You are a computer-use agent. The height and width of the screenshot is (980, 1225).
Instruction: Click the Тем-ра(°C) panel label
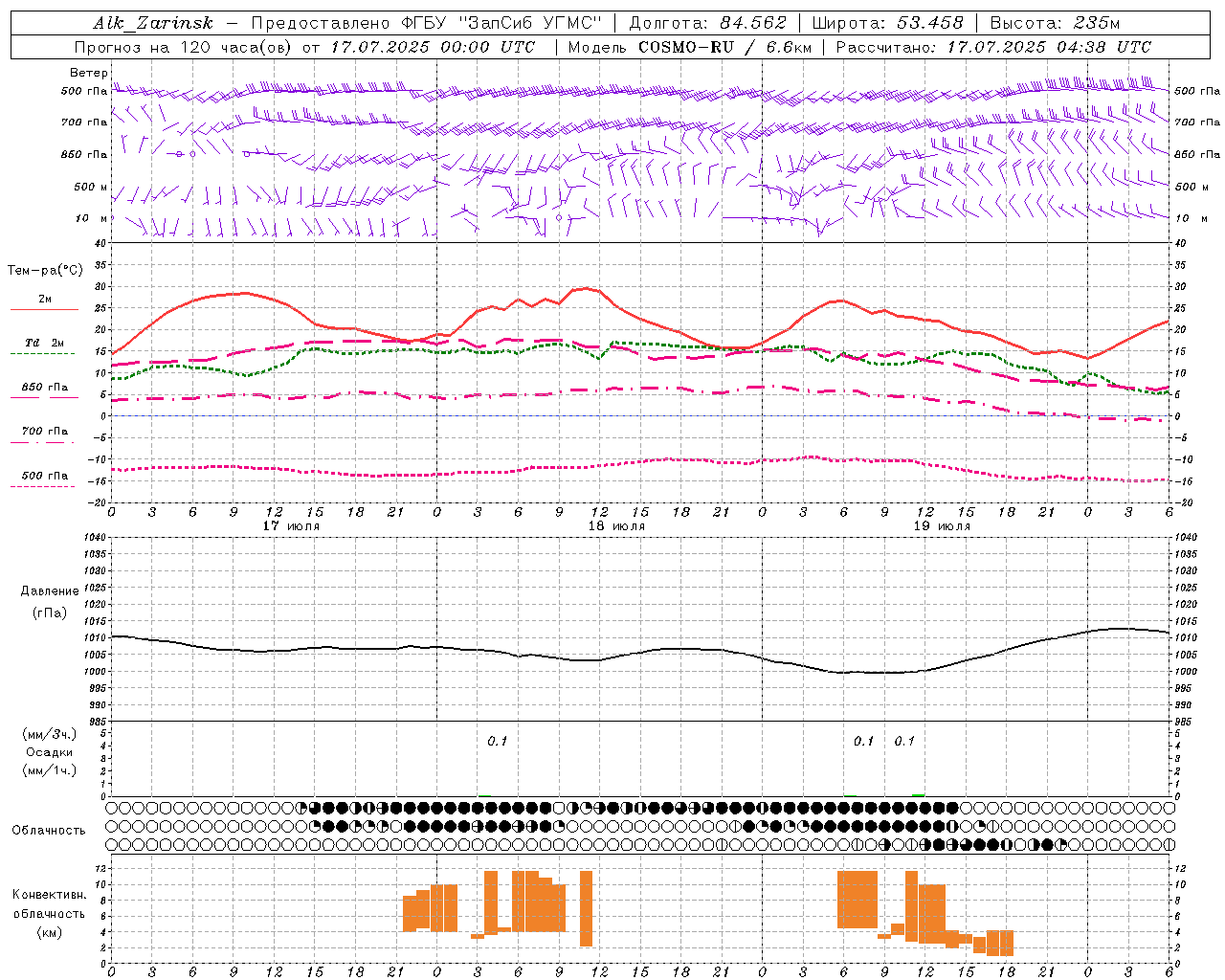pos(46,271)
